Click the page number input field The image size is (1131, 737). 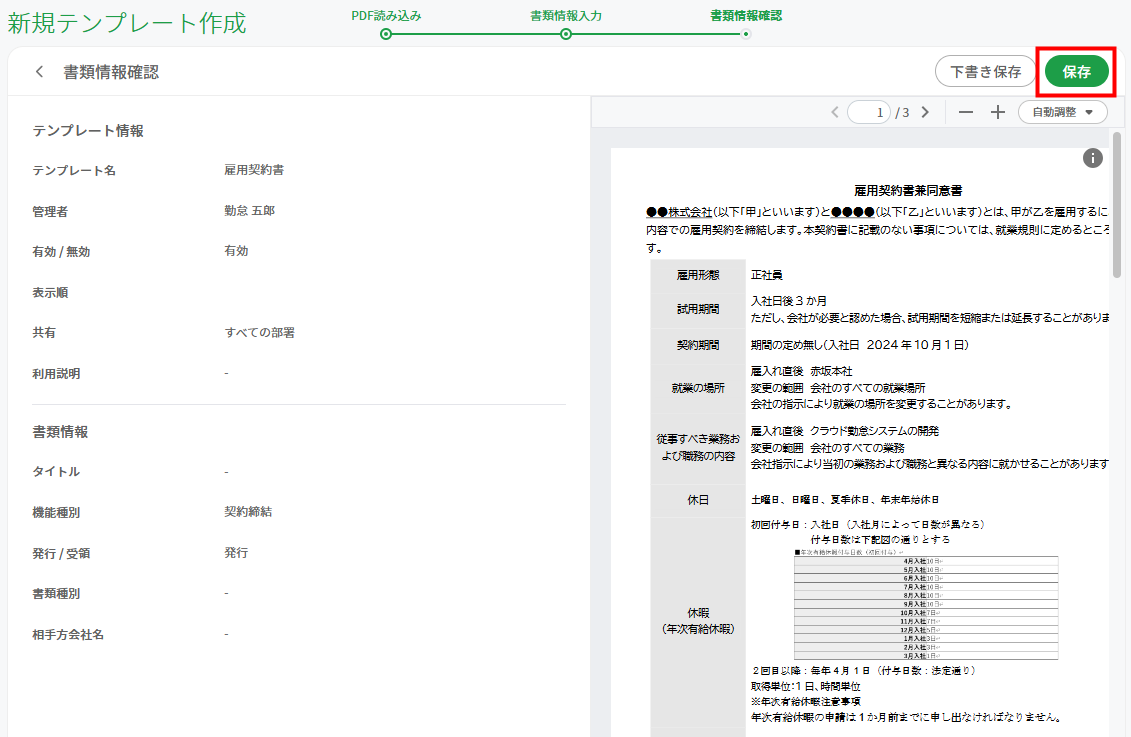(869, 112)
